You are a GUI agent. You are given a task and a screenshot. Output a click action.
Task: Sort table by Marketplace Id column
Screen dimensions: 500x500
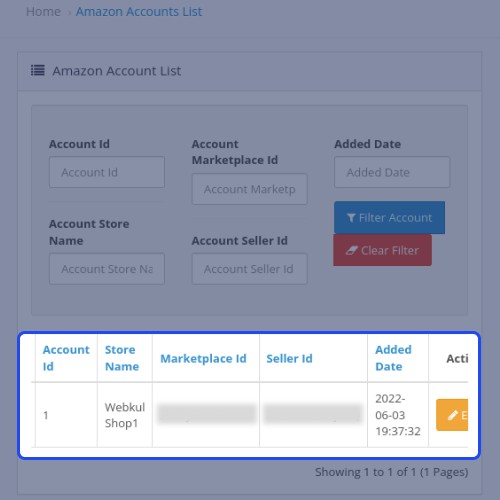pyautogui.click(x=203, y=359)
